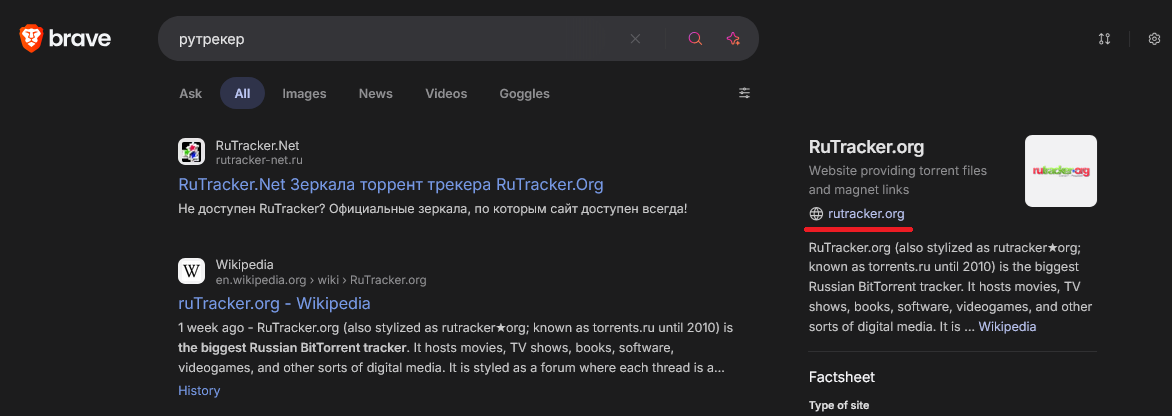1172x416 pixels.
Task: Click the globe icon beside rutracker.org
Action: (815, 214)
